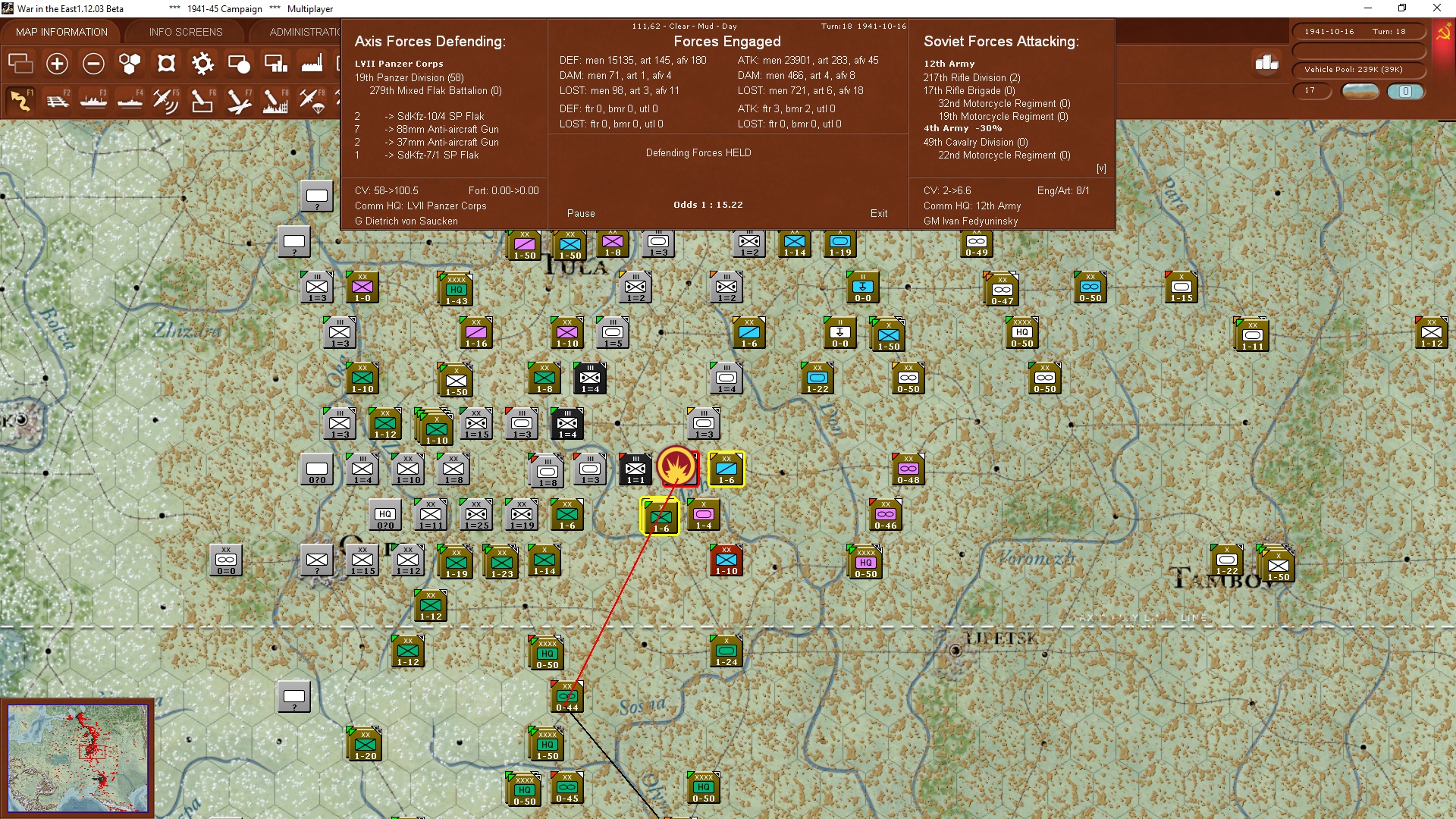Select the 0-49 unit counter
Image resolution: width=1456 pixels, height=819 pixels.
(977, 243)
